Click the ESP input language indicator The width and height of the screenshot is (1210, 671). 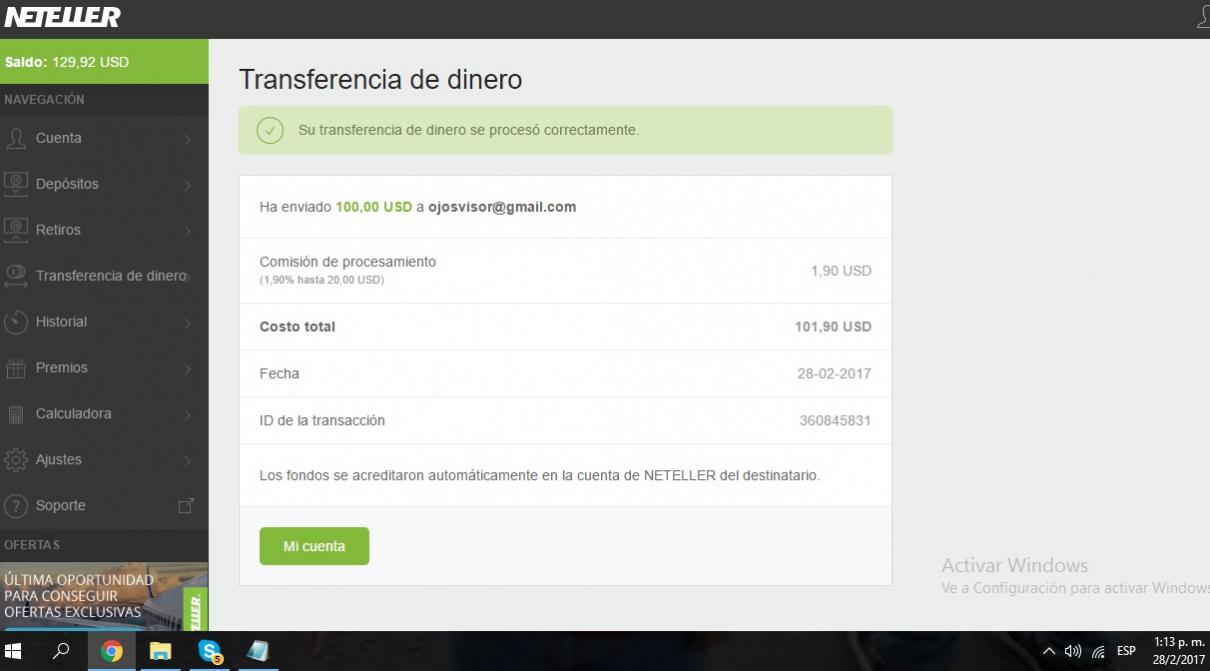(1126, 651)
